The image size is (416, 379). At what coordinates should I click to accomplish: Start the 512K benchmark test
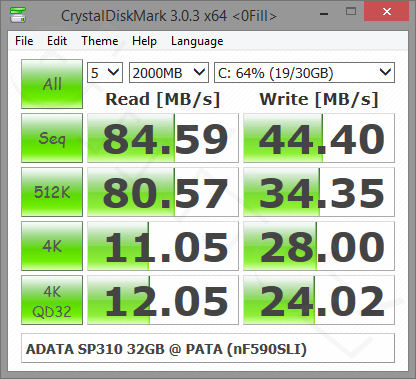[52, 192]
